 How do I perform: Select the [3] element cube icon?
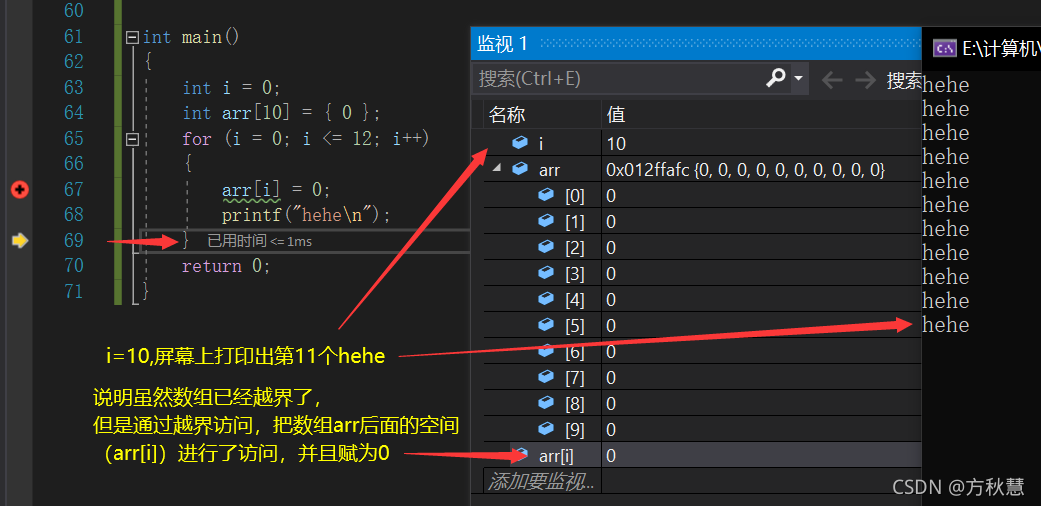[x=546, y=273]
